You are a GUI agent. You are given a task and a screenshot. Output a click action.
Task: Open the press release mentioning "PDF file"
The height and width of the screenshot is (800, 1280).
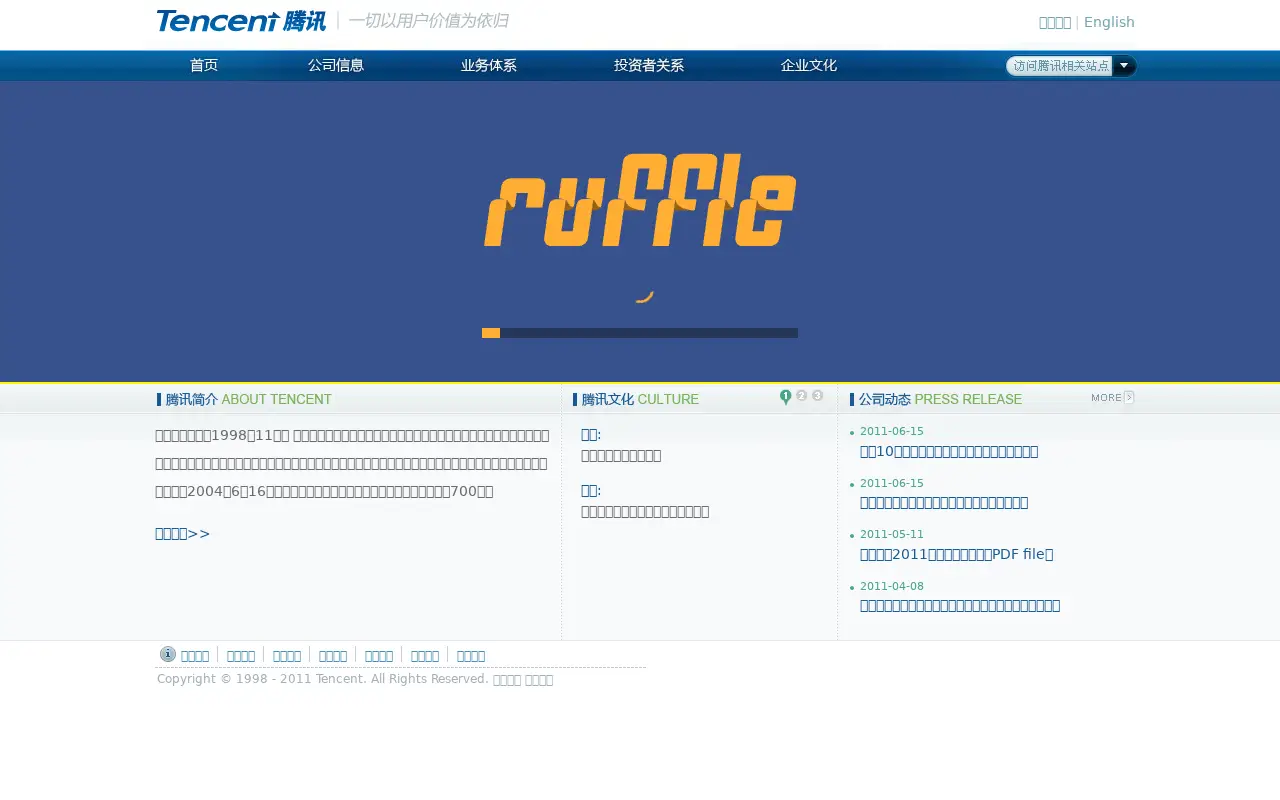pyautogui.click(x=957, y=554)
